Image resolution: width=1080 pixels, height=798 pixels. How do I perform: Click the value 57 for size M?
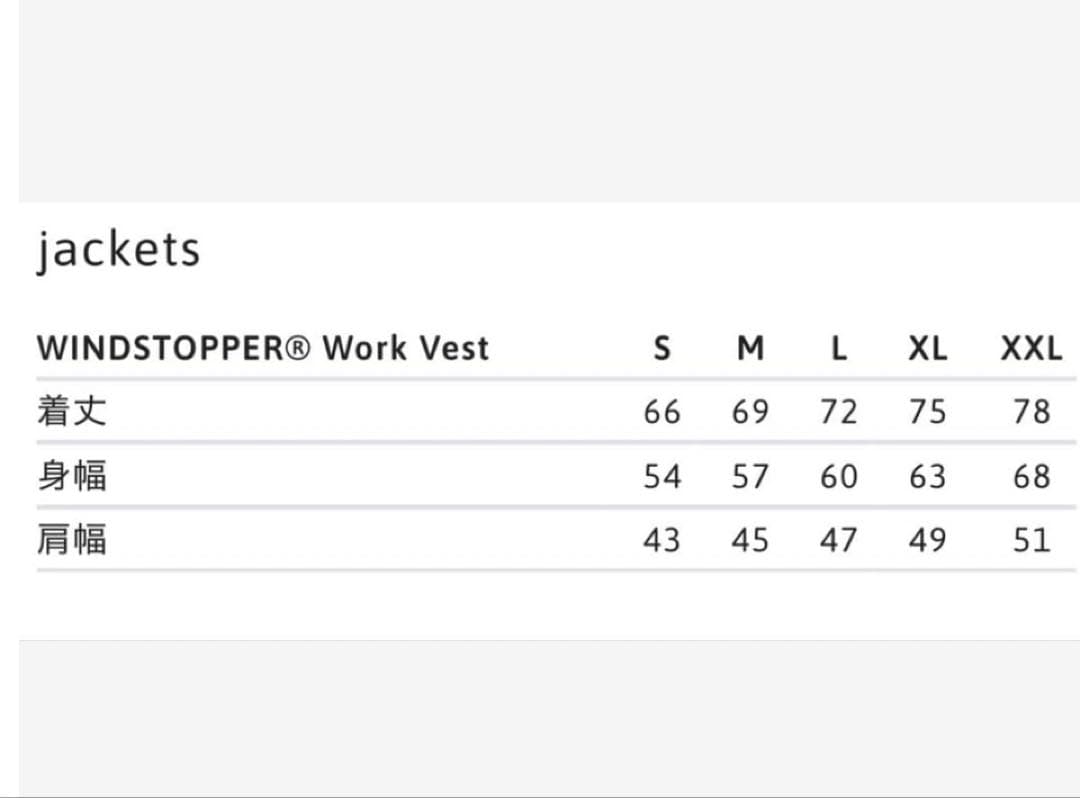(750, 476)
